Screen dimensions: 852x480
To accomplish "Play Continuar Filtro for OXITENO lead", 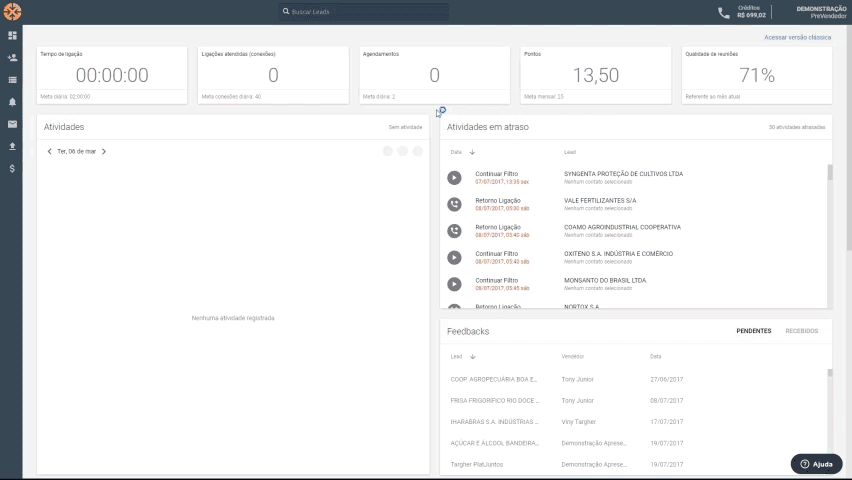I will click(x=454, y=258).
